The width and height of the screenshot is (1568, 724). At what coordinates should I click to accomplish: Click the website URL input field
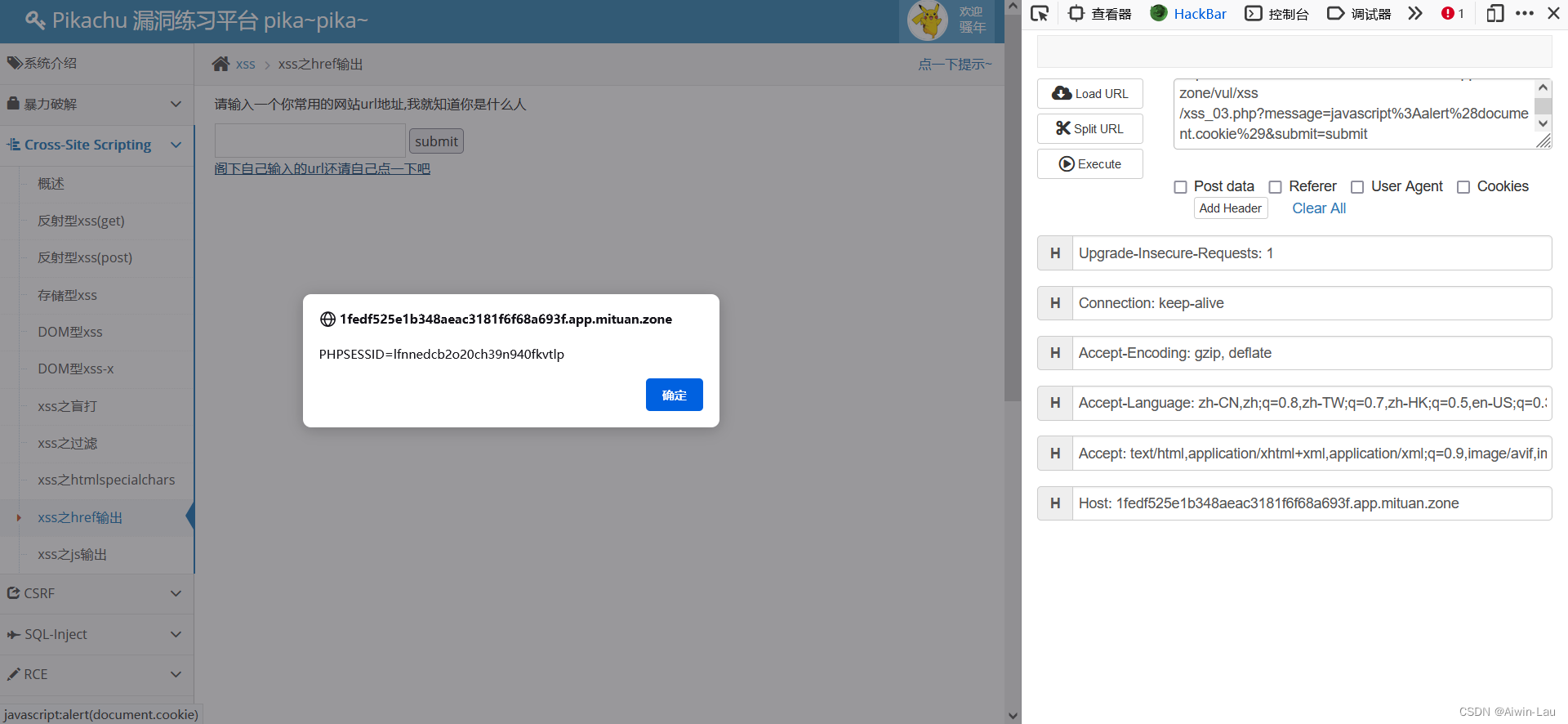coord(310,141)
